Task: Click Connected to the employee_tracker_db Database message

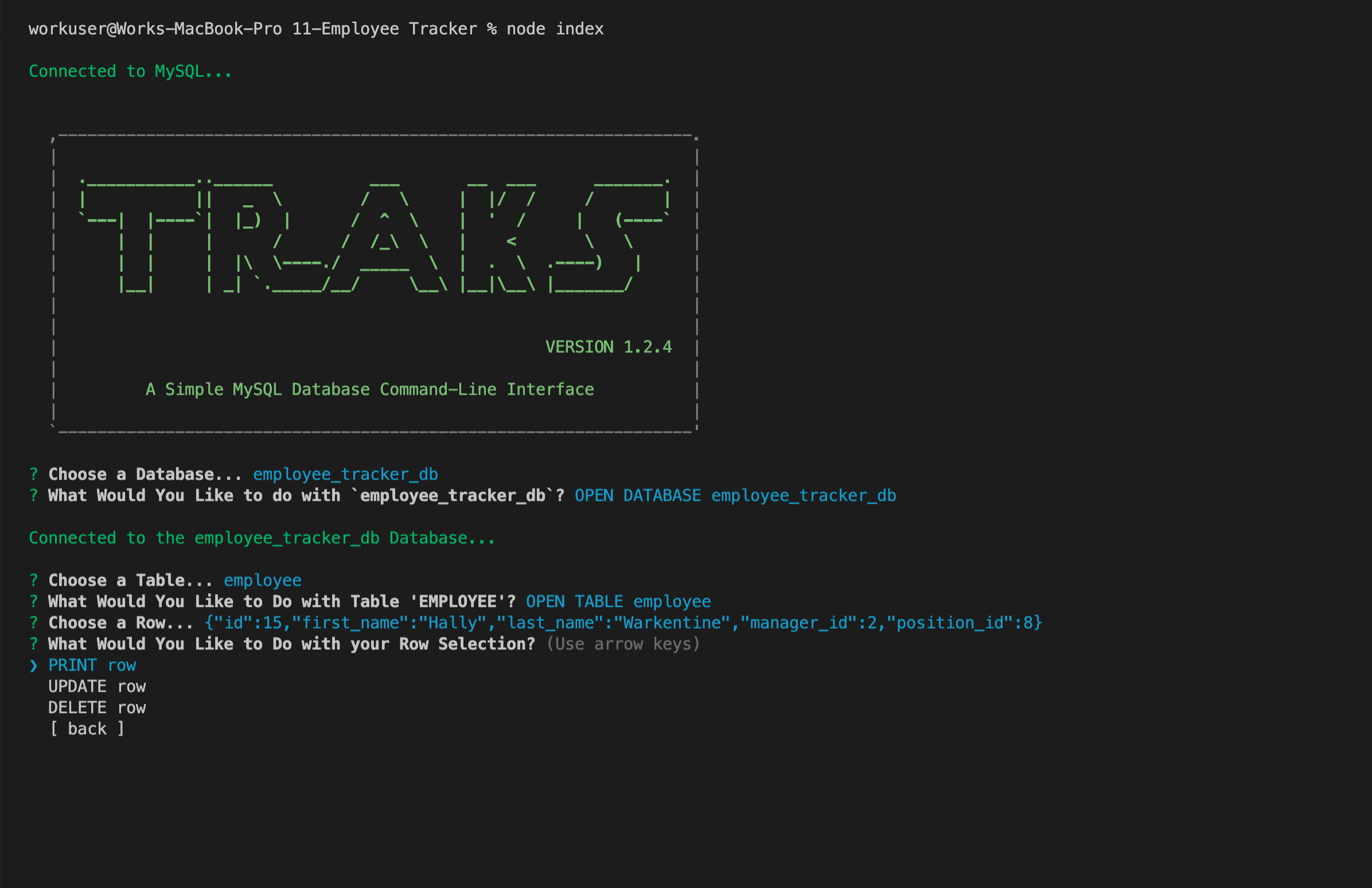Action: pos(262,538)
